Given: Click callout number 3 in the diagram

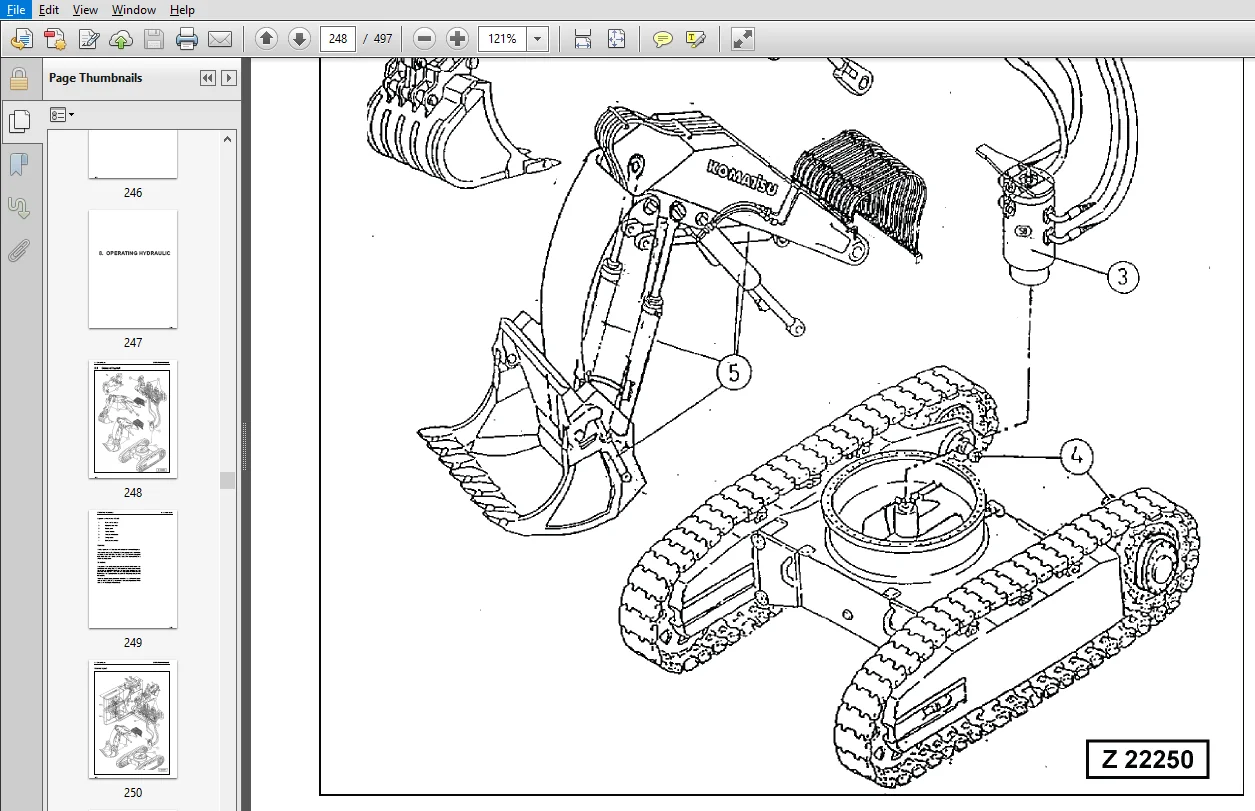Looking at the screenshot, I should pos(1122,276).
